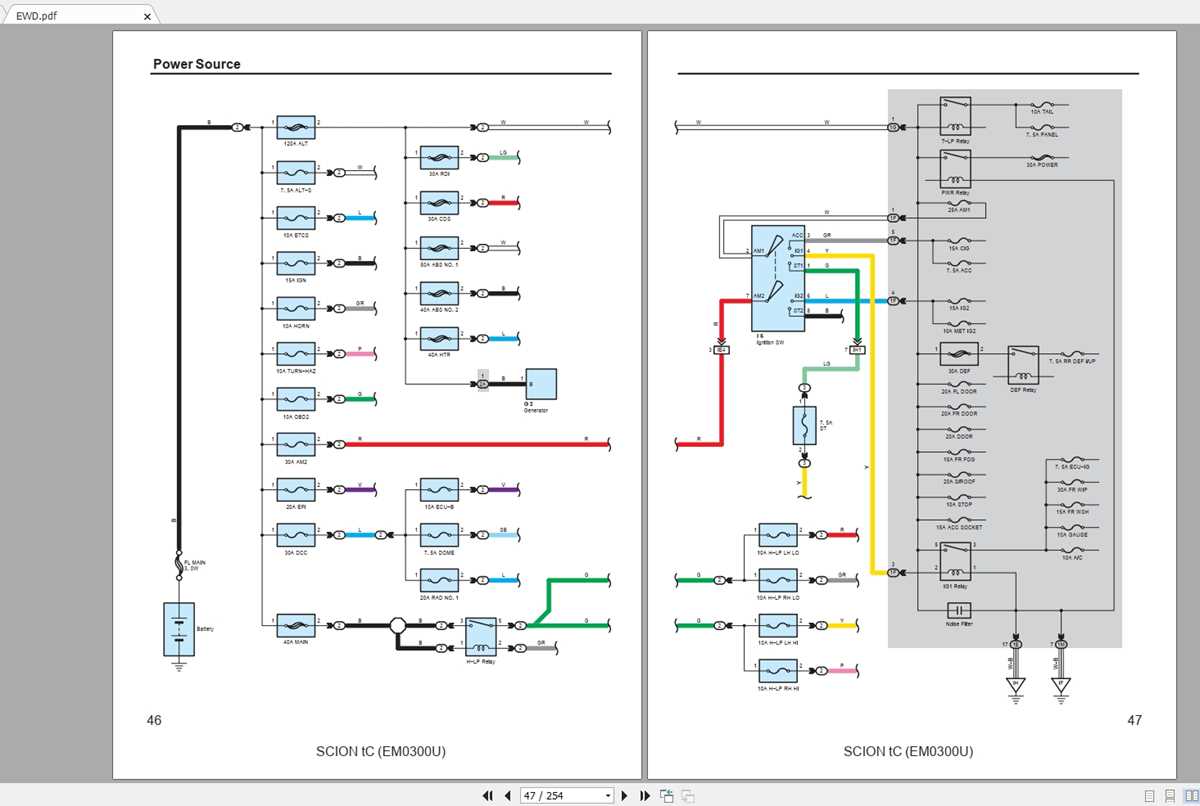This screenshot has width=1200, height=806.
Task: Go to the previous page
Action: [x=508, y=796]
